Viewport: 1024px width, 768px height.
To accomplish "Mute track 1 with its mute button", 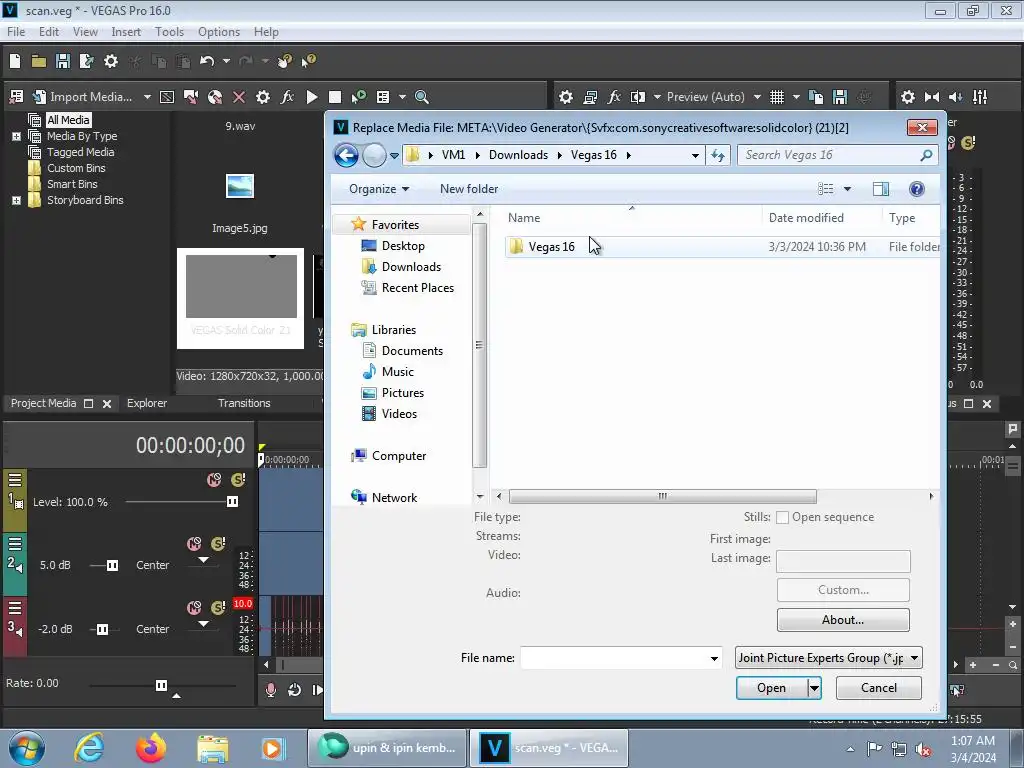I will [214, 480].
